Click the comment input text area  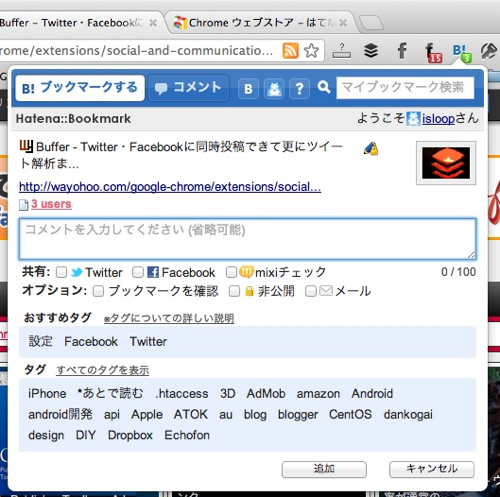click(247, 239)
